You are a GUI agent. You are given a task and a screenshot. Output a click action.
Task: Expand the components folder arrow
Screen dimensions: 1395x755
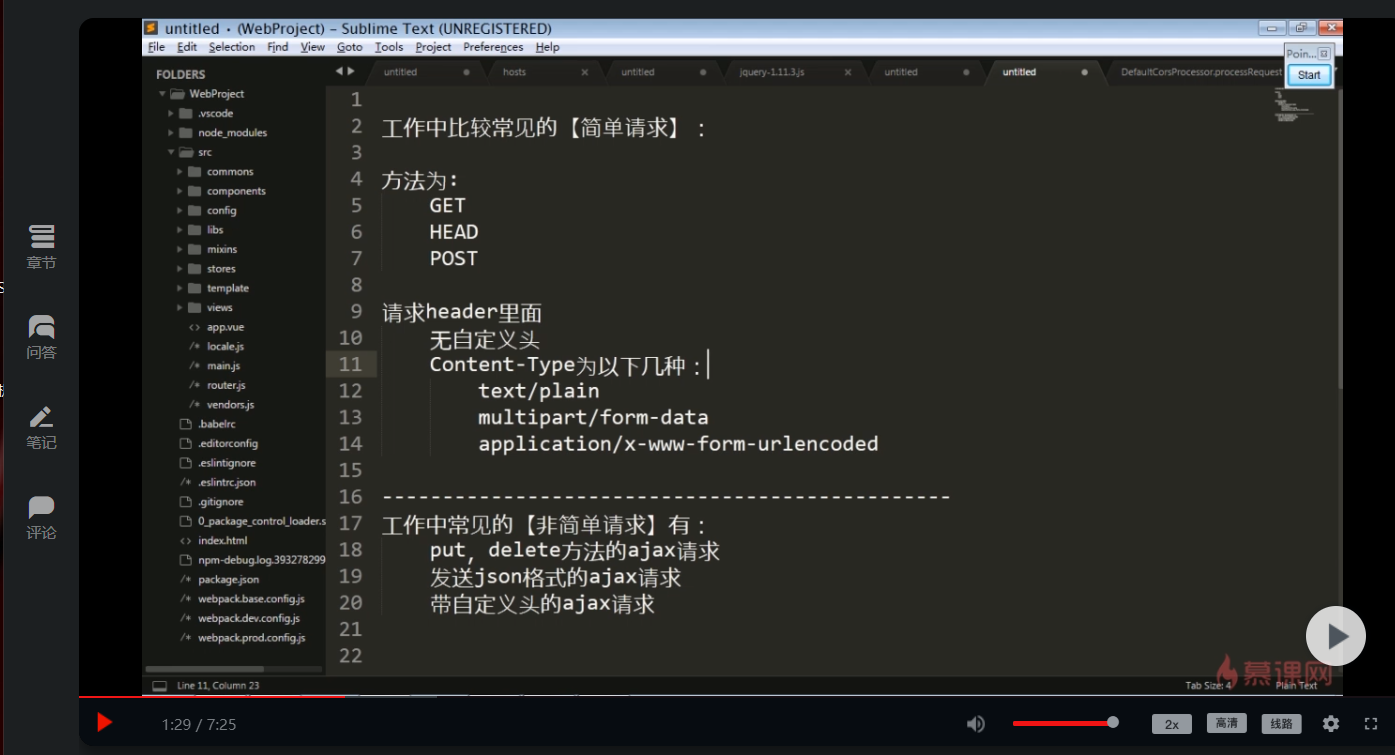180,191
